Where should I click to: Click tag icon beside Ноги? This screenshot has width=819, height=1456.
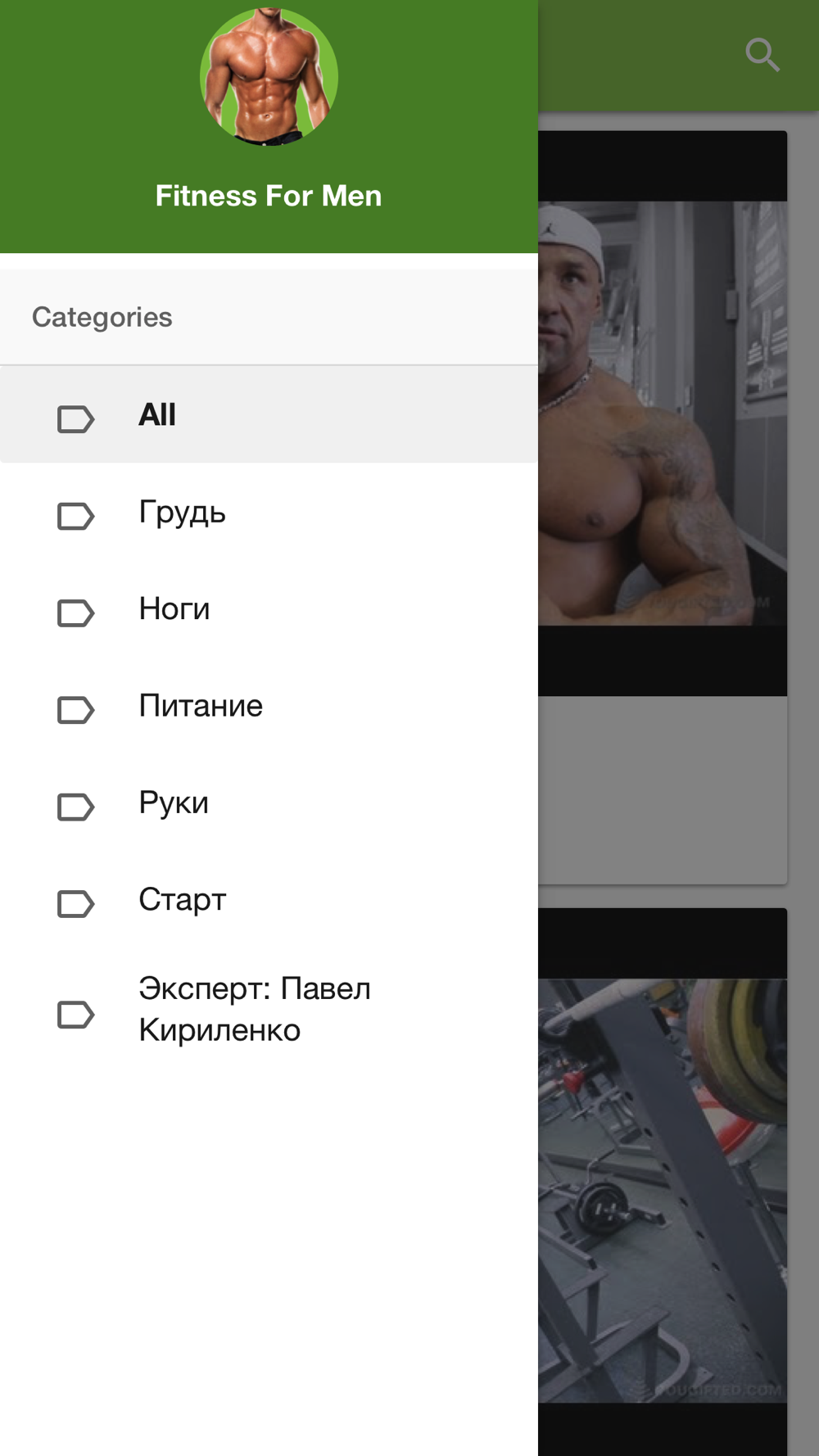75,613
